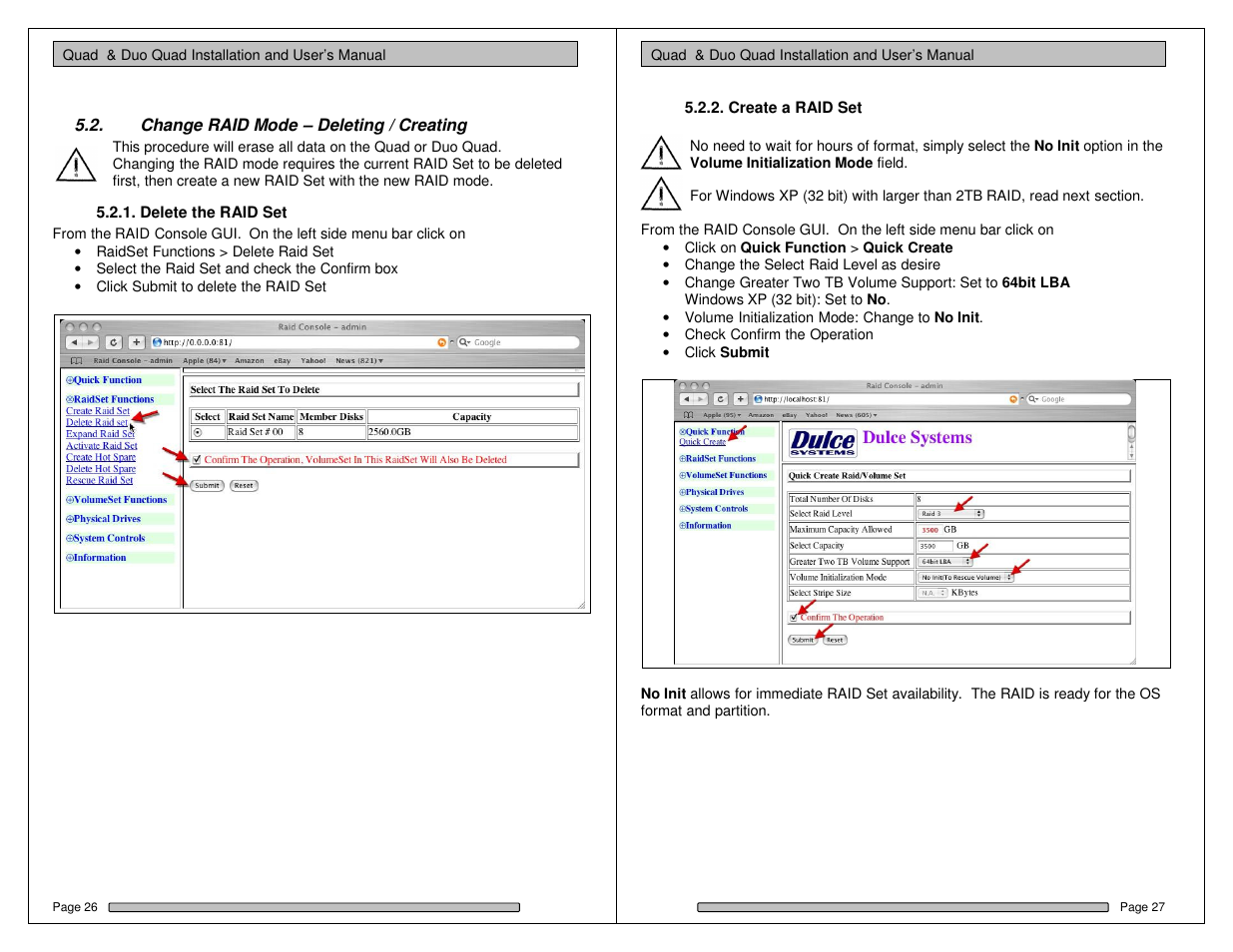Click the Create Hot Spare link
The width and height of the screenshot is (1233, 952).
101,457
